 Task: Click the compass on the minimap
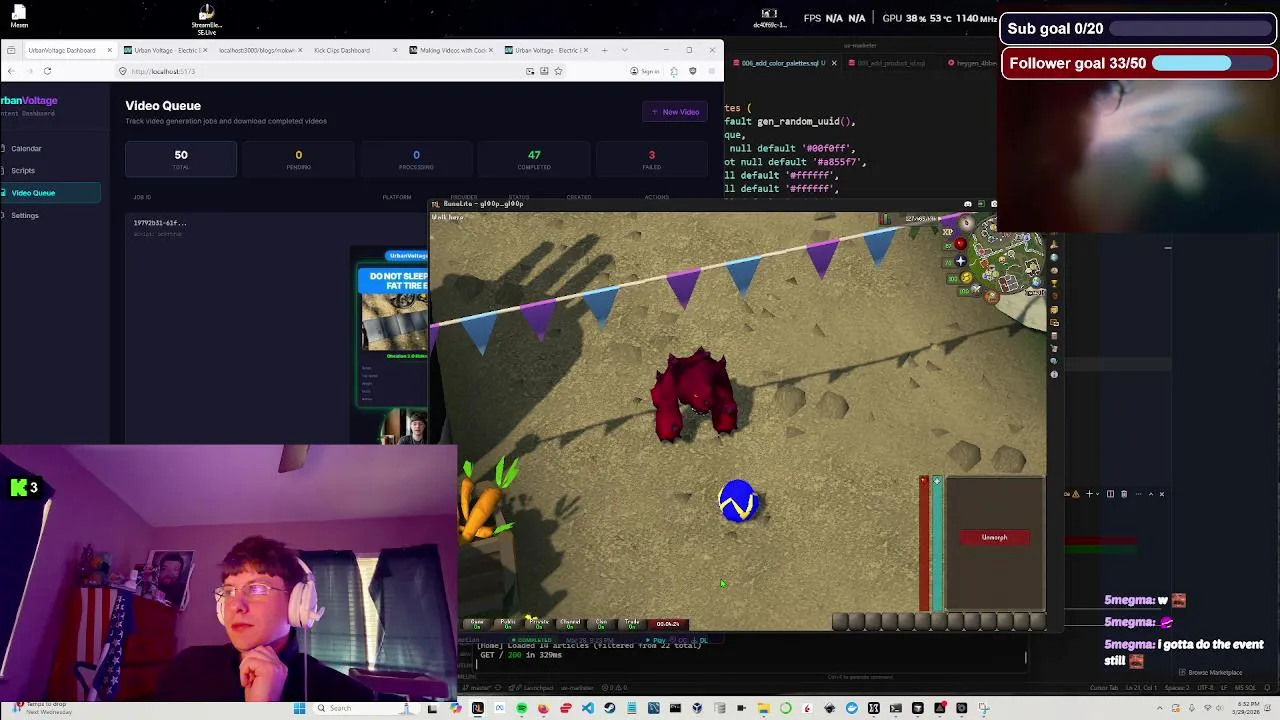966,222
